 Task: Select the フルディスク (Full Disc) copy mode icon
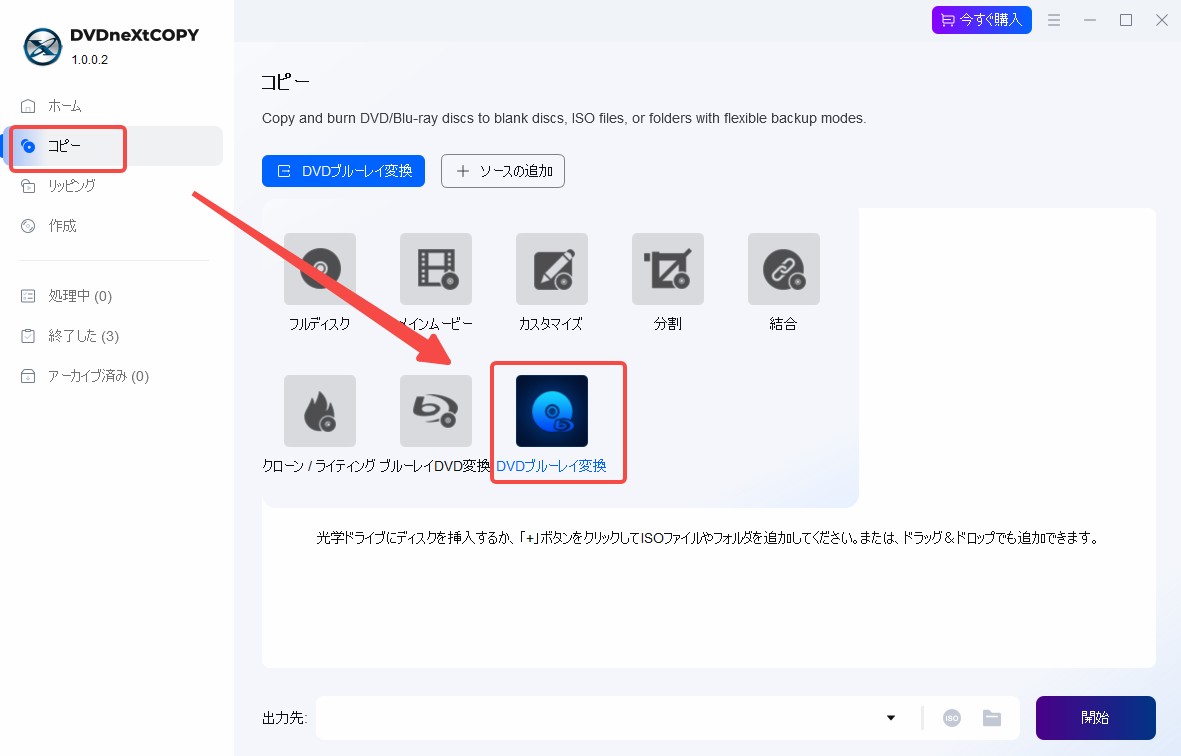tap(319, 269)
